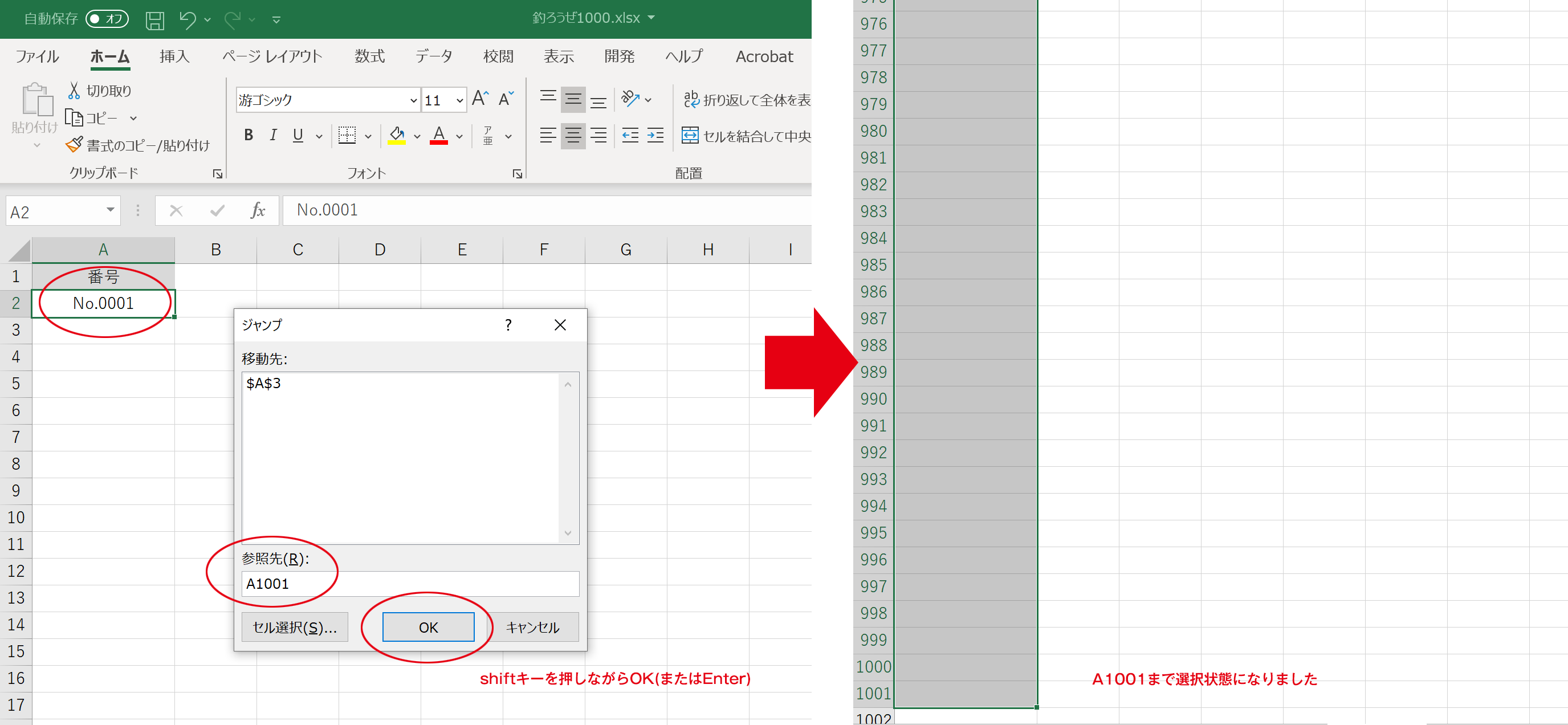Click the Redo arrow icon
Screen dimensions: 1568x725
coord(233,19)
